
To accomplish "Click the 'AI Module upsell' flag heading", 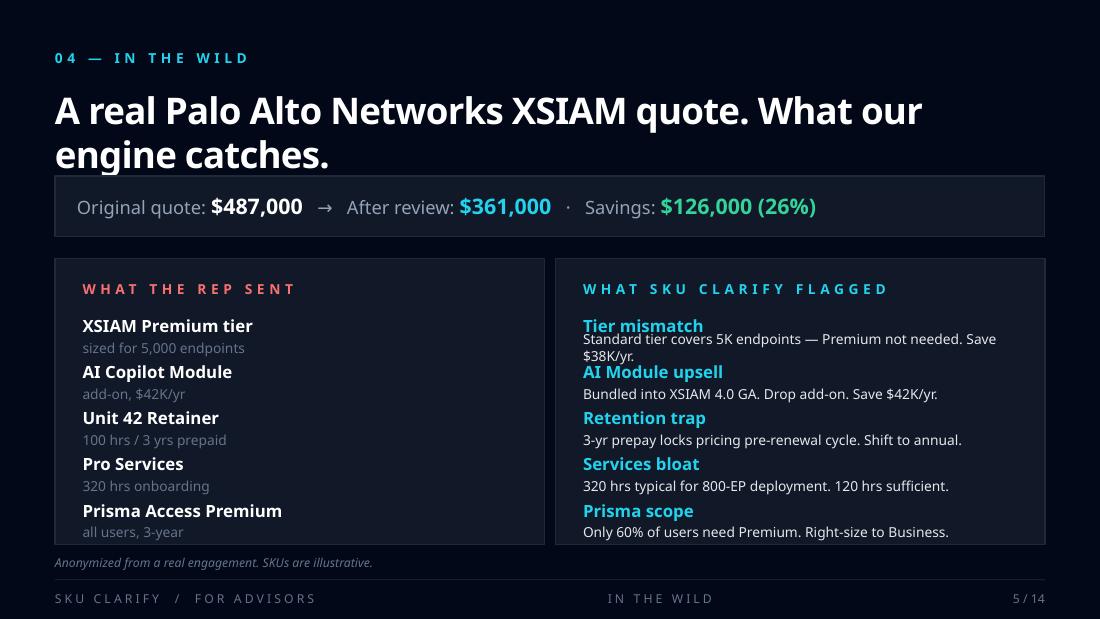I will (652, 372).
